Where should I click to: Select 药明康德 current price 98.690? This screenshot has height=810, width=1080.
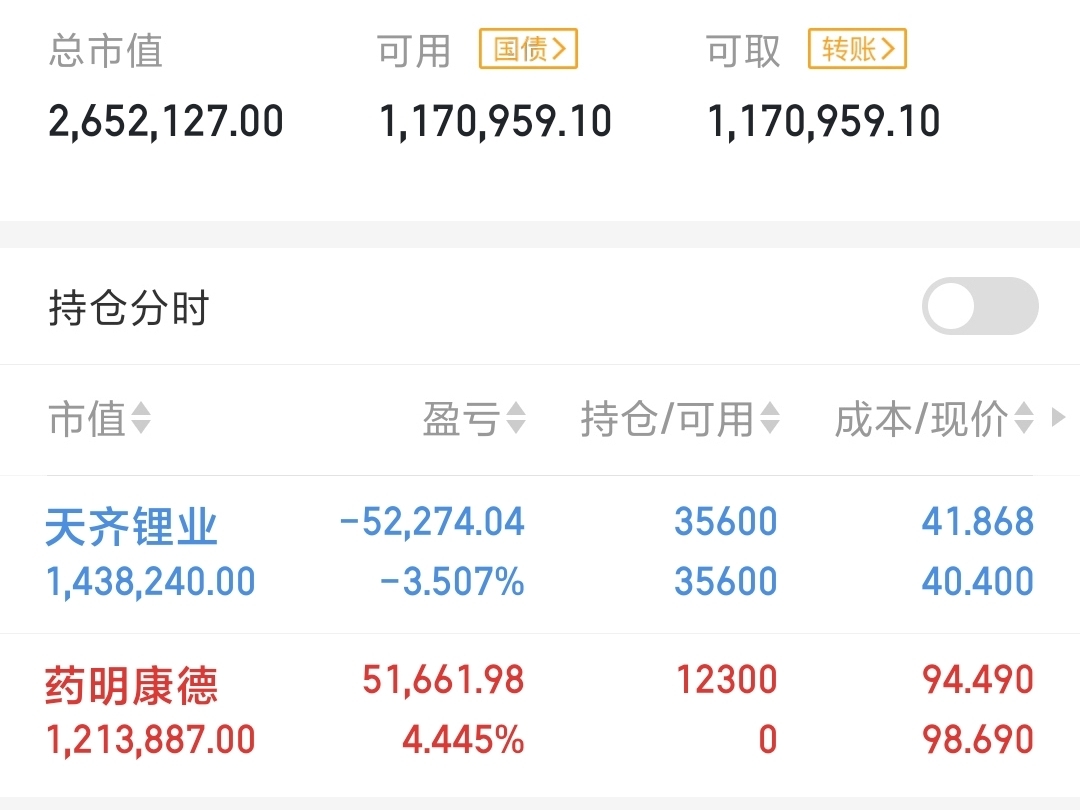pos(978,739)
